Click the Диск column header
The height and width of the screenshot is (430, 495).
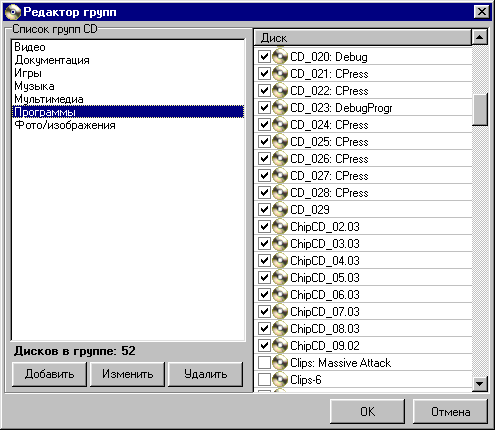click(x=363, y=37)
